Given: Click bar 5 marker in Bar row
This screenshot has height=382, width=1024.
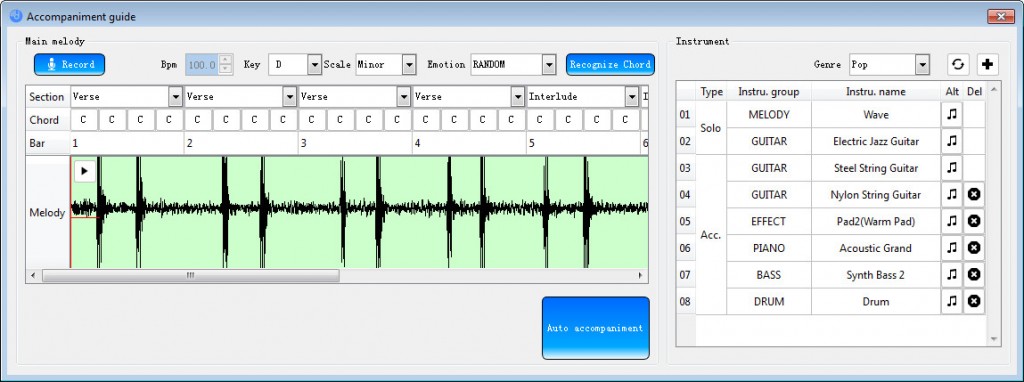Looking at the screenshot, I should [583, 143].
